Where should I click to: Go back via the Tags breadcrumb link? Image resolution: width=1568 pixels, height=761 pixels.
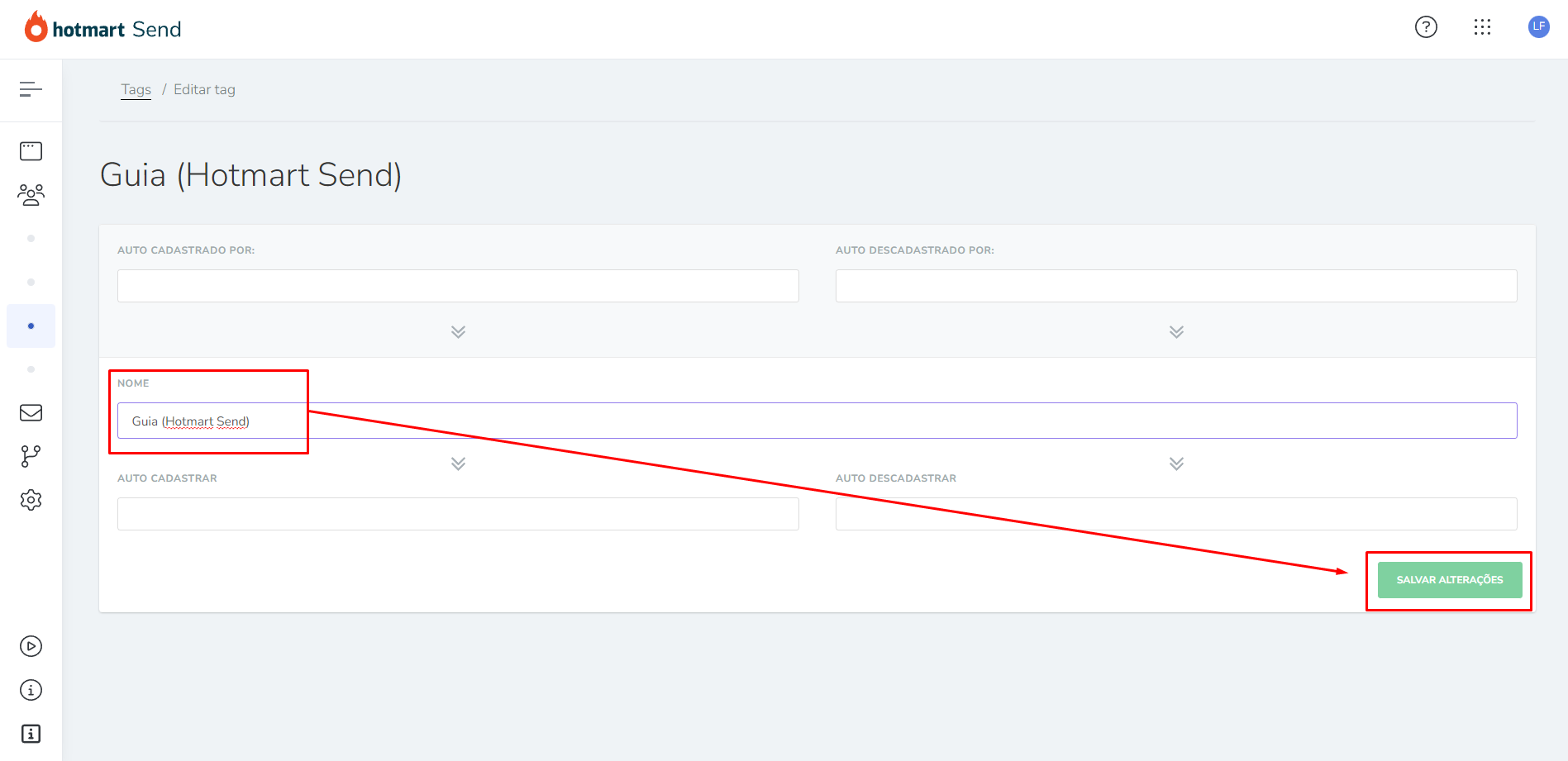(x=136, y=89)
